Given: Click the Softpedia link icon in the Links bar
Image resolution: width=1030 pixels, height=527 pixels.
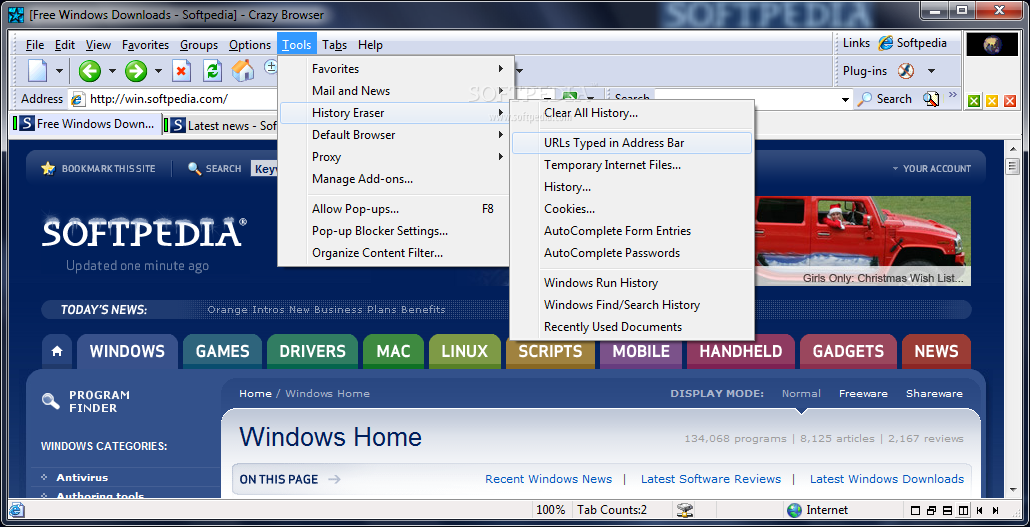Looking at the screenshot, I should [x=886, y=43].
